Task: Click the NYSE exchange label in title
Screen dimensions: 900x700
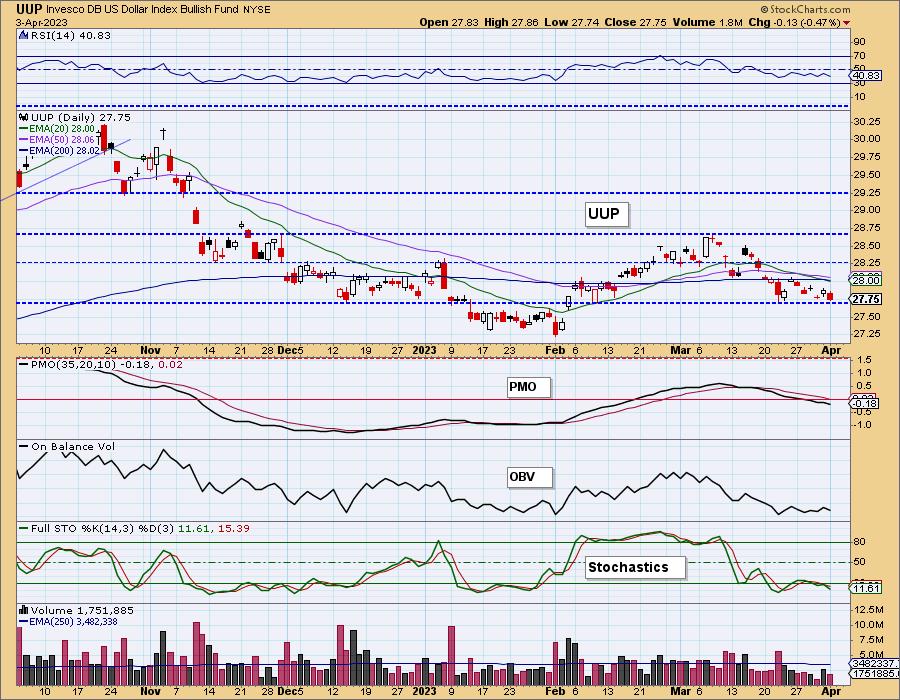Action: pyautogui.click(x=257, y=10)
